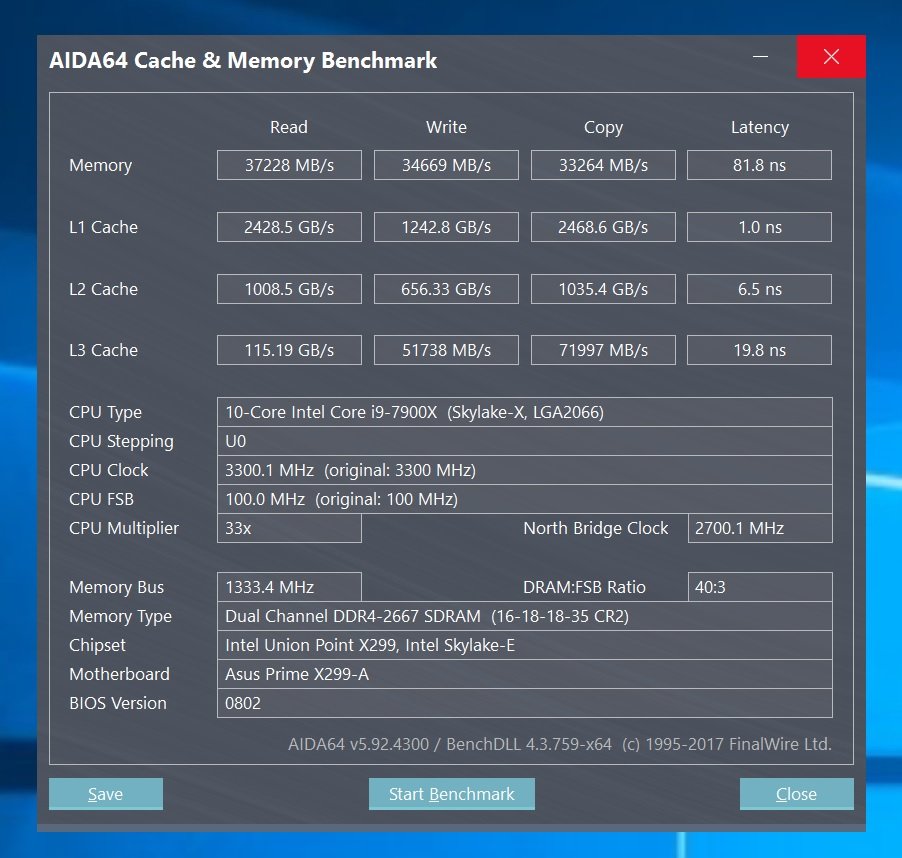902x858 pixels.
Task: Click CPU Type field Intel Core i9-7900X
Action: point(525,412)
